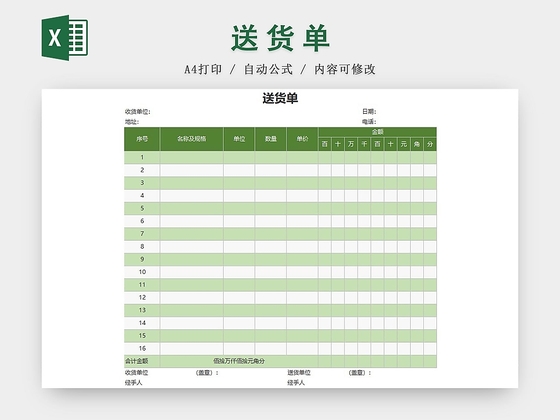The width and height of the screenshot is (560, 420).
Task: Select the serial number 3 cell
Action: tap(142, 183)
